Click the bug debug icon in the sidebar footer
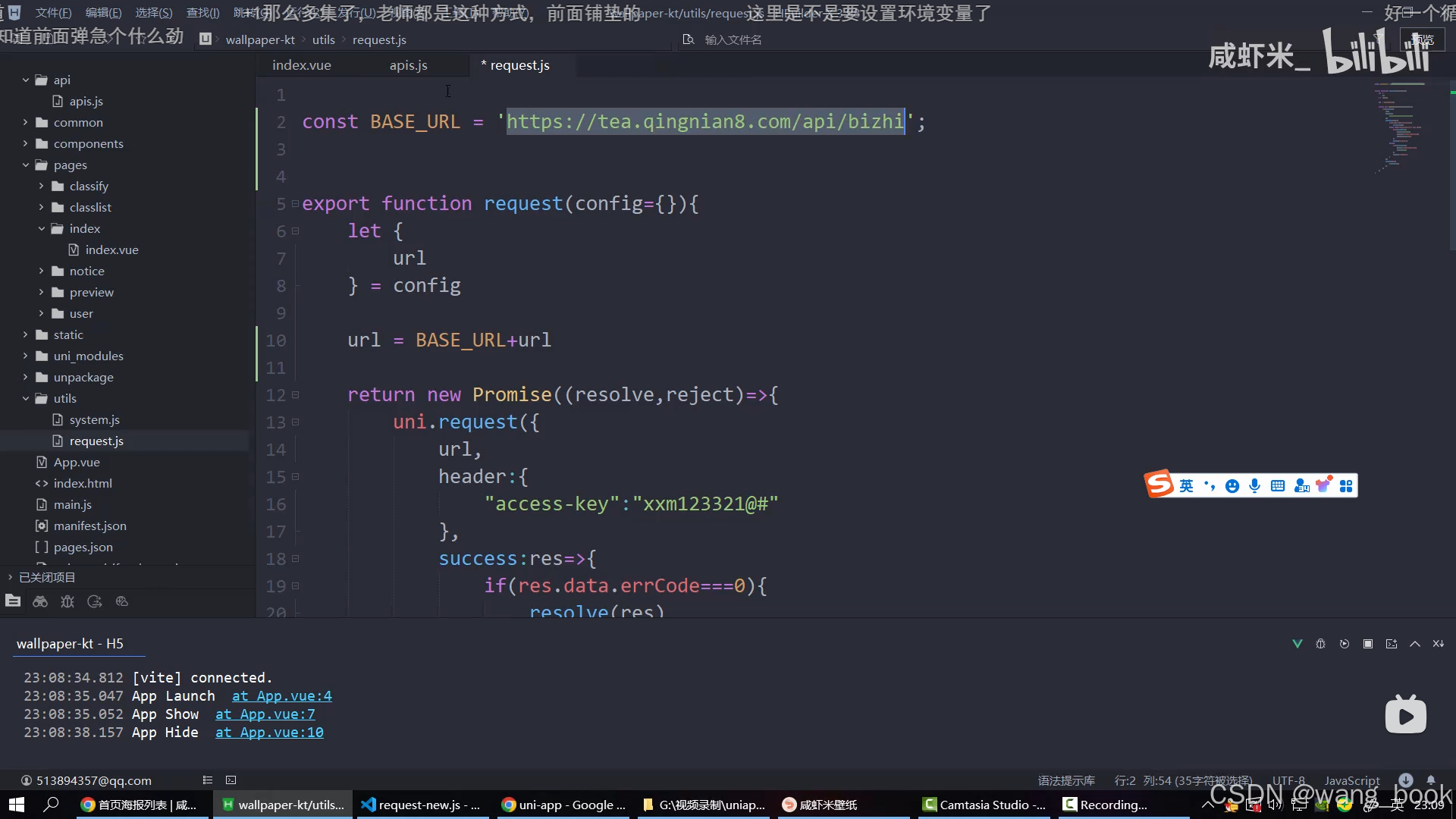This screenshot has height=819, width=1456. 67,601
